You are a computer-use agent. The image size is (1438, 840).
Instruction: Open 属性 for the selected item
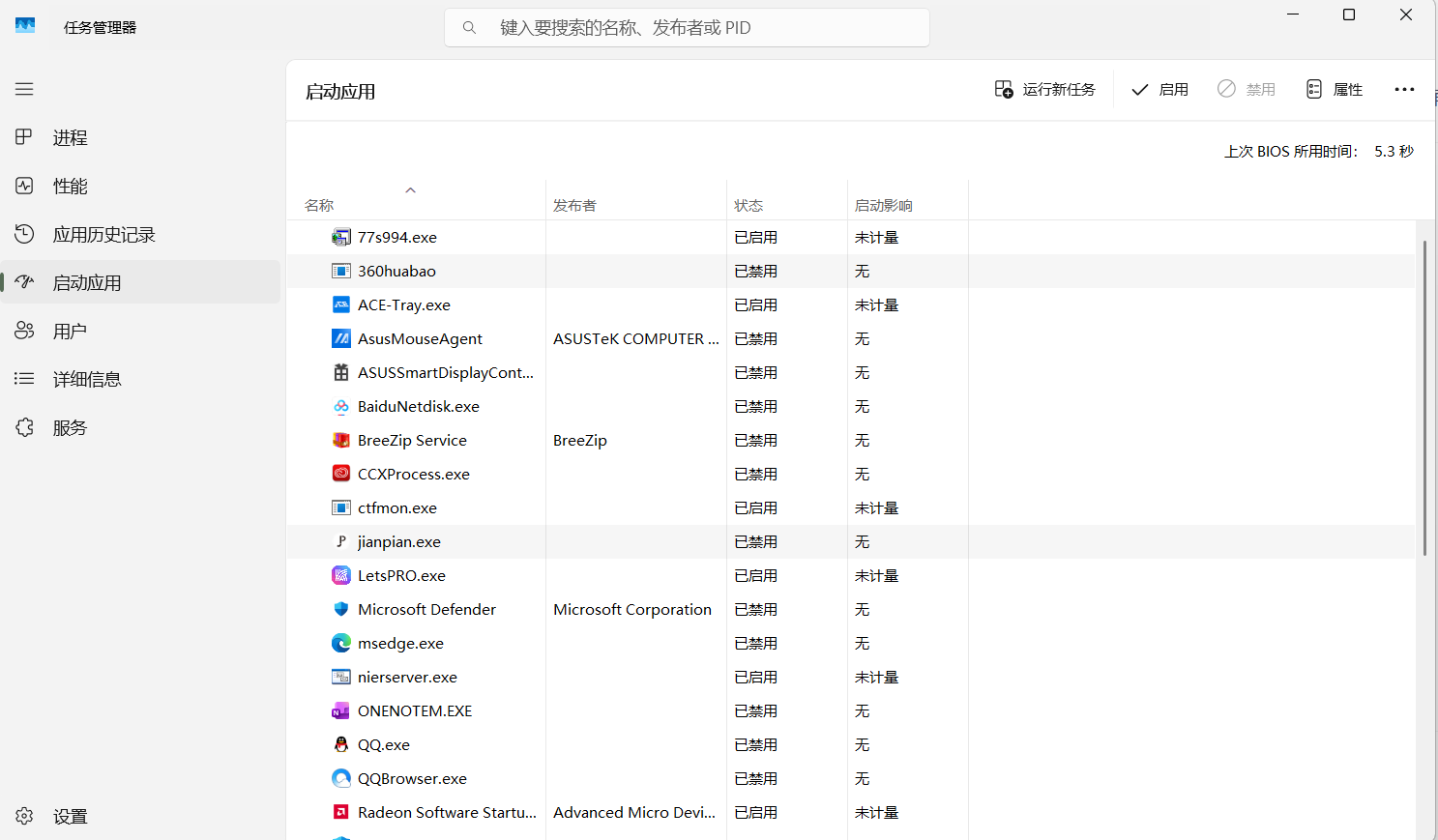pyautogui.click(x=1334, y=89)
